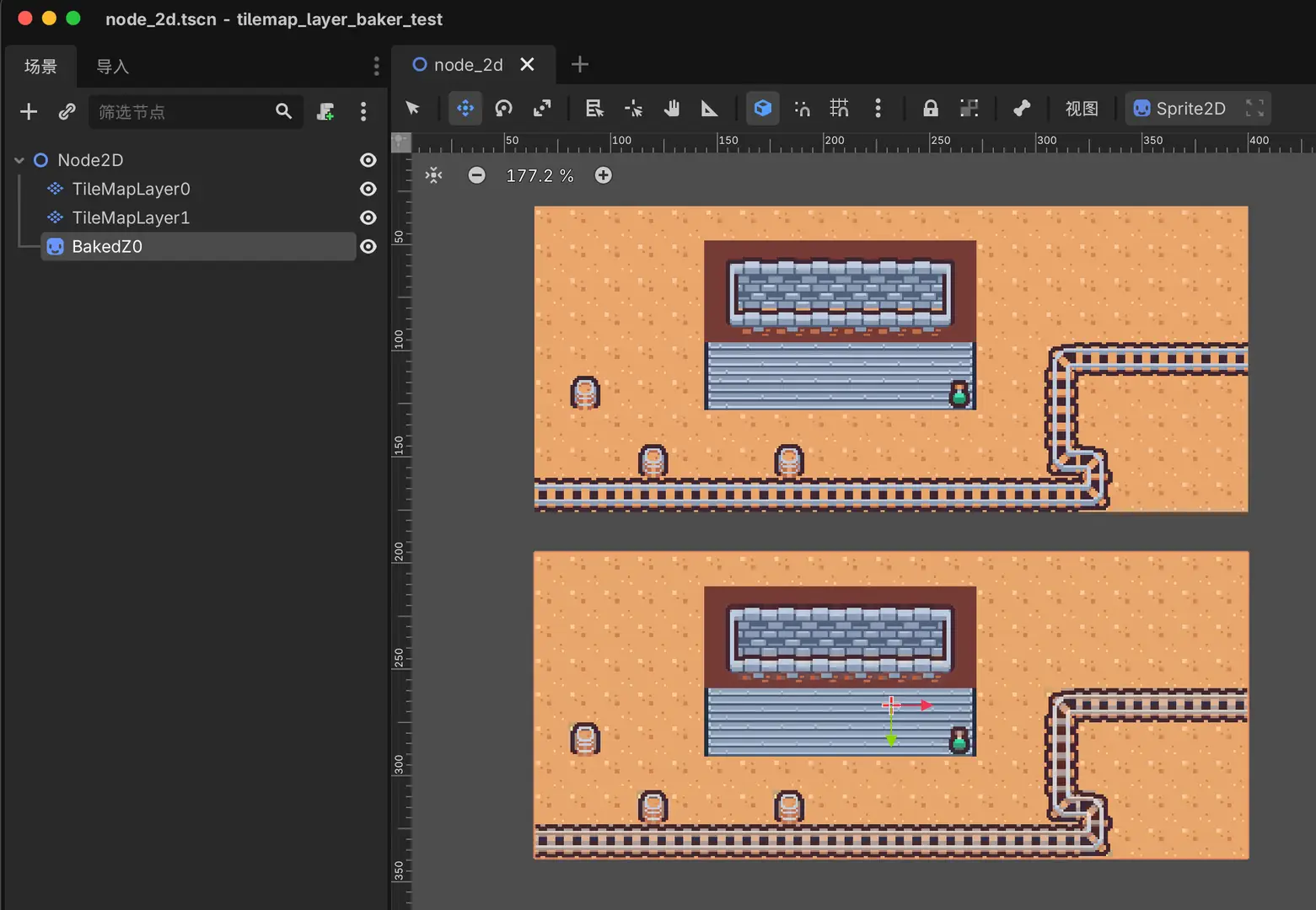This screenshot has height=910, width=1316.
Task: Select the Node2D root node
Action: click(x=90, y=160)
